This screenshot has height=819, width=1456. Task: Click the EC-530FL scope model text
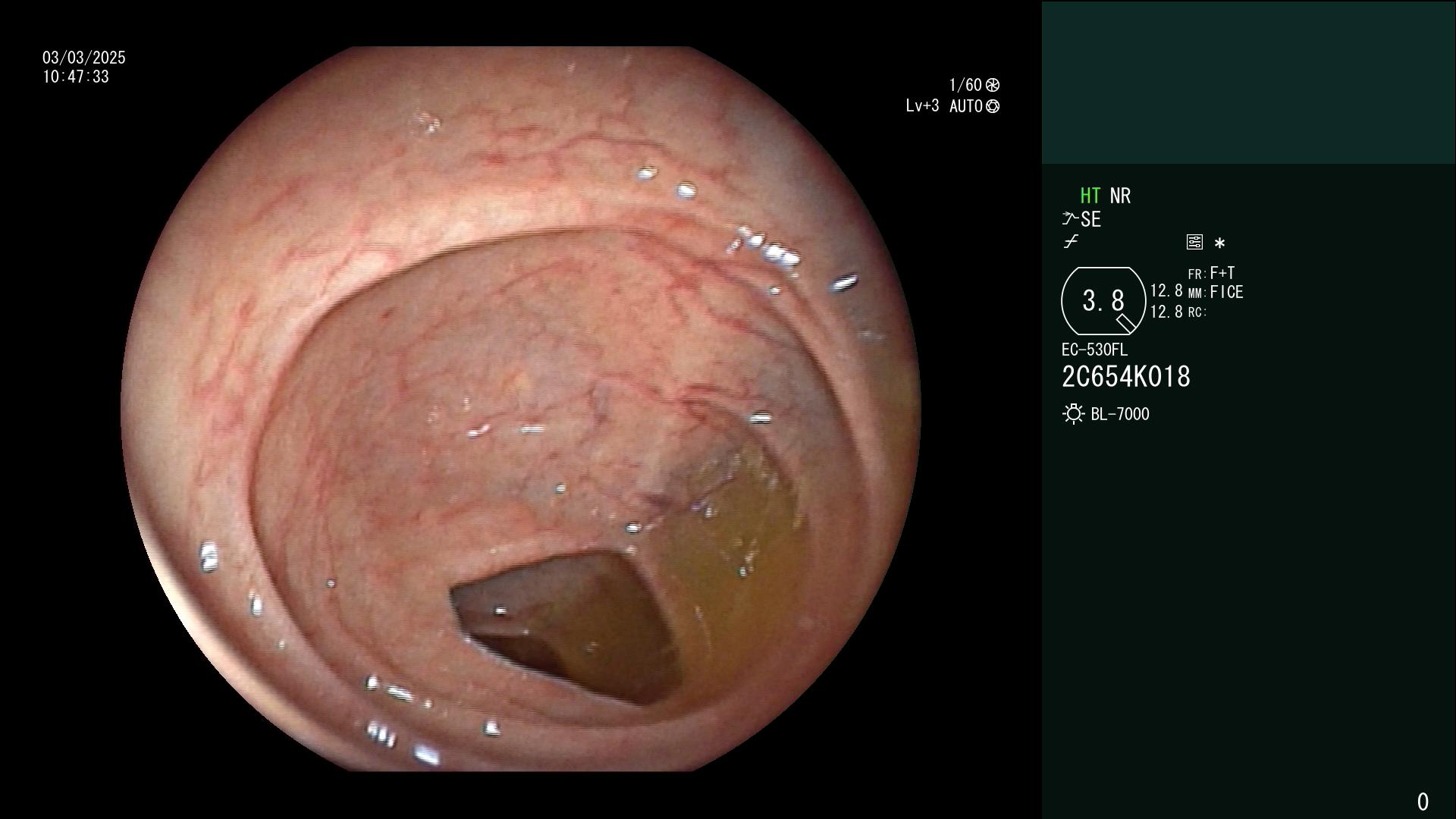[1094, 350]
